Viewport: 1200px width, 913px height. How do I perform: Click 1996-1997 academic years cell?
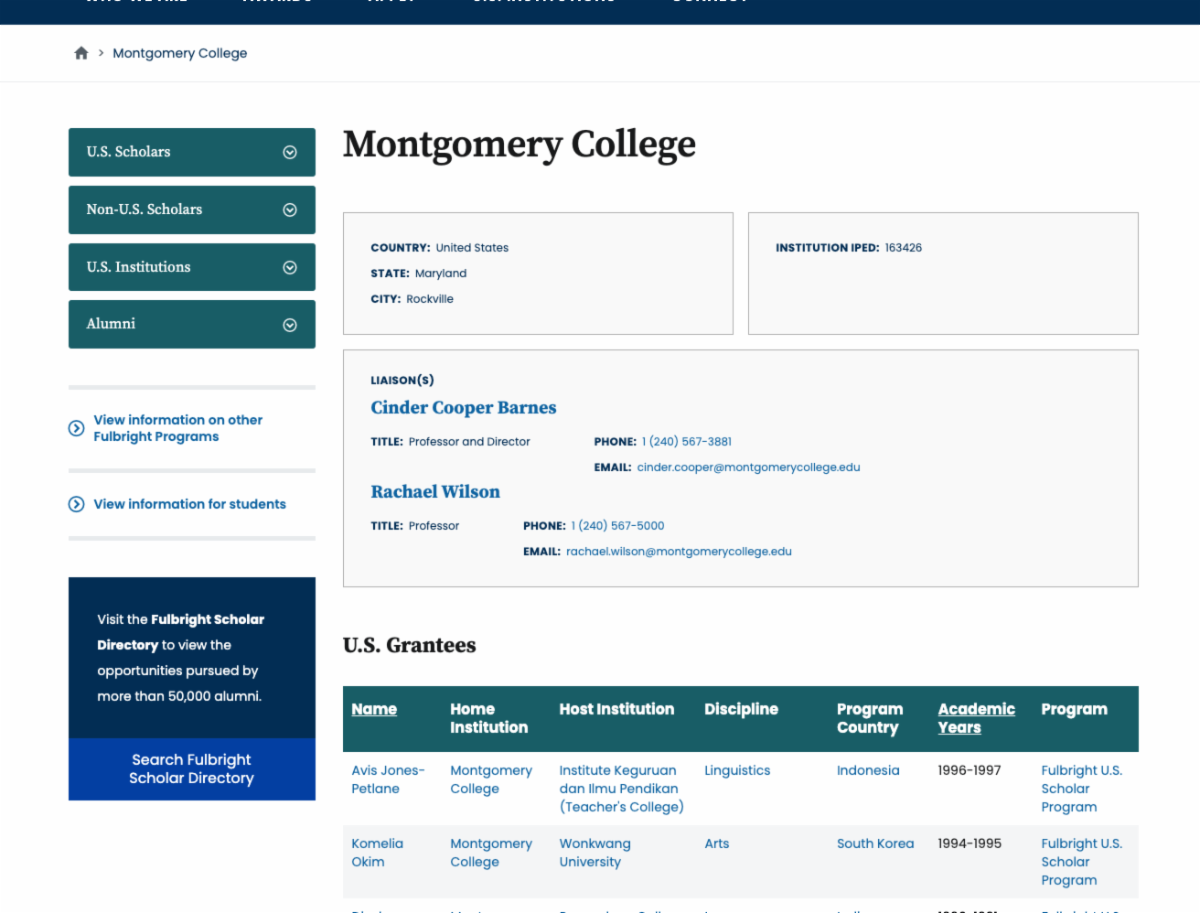pyautogui.click(x=969, y=770)
